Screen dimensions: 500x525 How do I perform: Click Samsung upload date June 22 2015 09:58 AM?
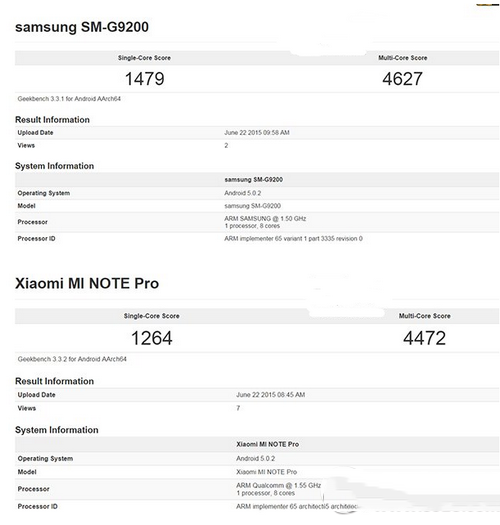pyautogui.click(x=257, y=133)
